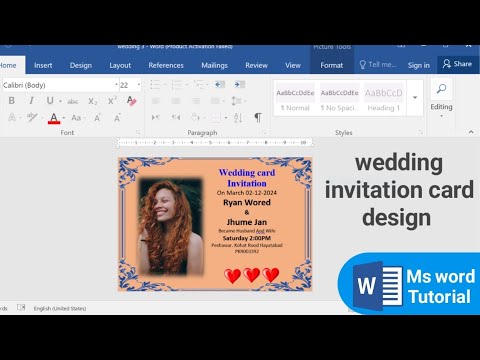Click Text Highlight Color icon
This screenshot has height=360, width=480.
pos(32,117)
